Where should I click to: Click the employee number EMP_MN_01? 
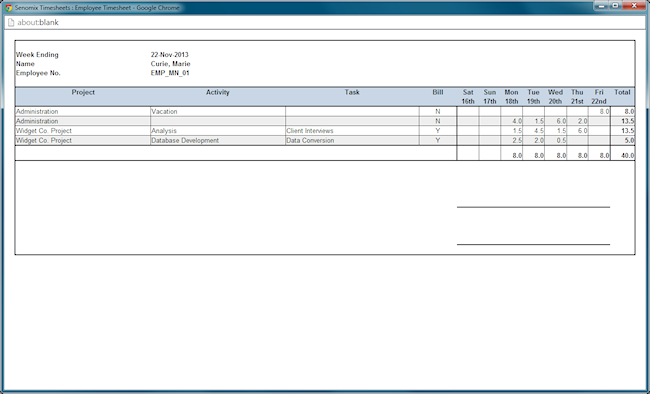(x=170, y=73)
